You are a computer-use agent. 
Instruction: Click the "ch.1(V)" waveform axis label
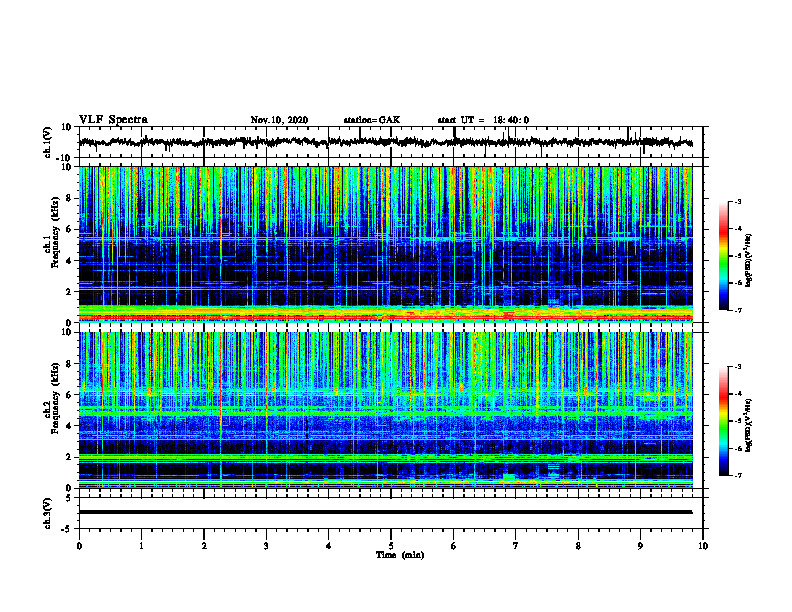pyautogui.click(x=48, y=142)
